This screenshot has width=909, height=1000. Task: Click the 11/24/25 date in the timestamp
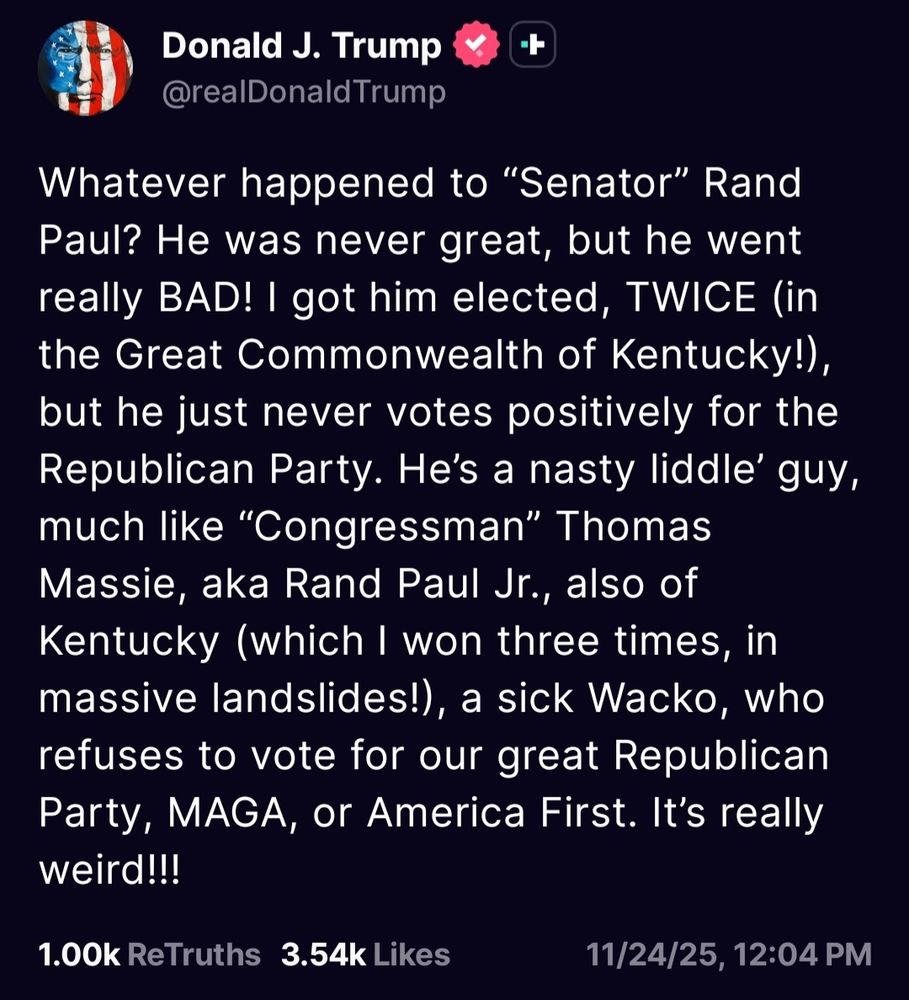pos(654,955)
